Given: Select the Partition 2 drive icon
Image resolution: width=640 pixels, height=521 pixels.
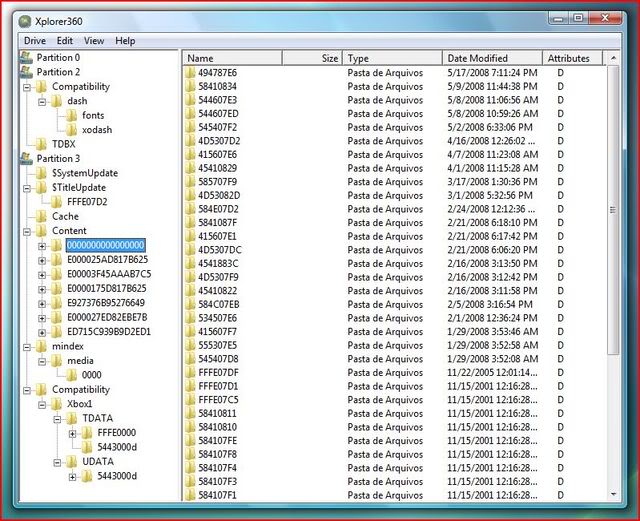Looking at the screenshot, I should [x=26, y=72].
